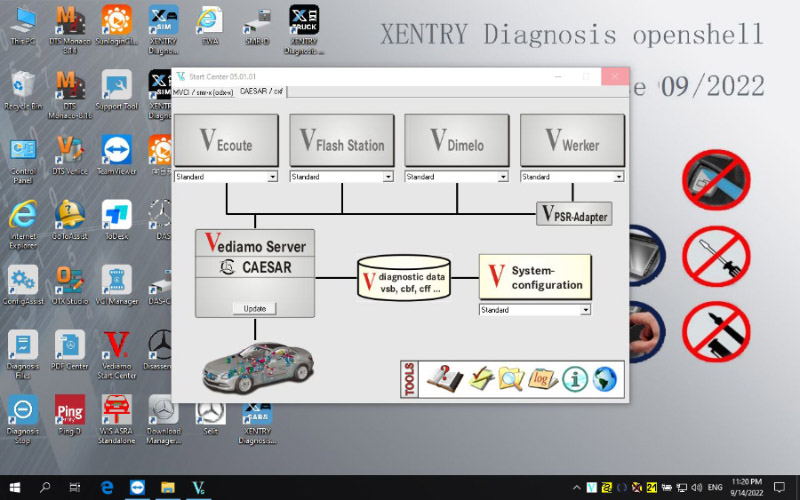Open Internet Explorer desktop icon
800x500 pixels.
23,224
